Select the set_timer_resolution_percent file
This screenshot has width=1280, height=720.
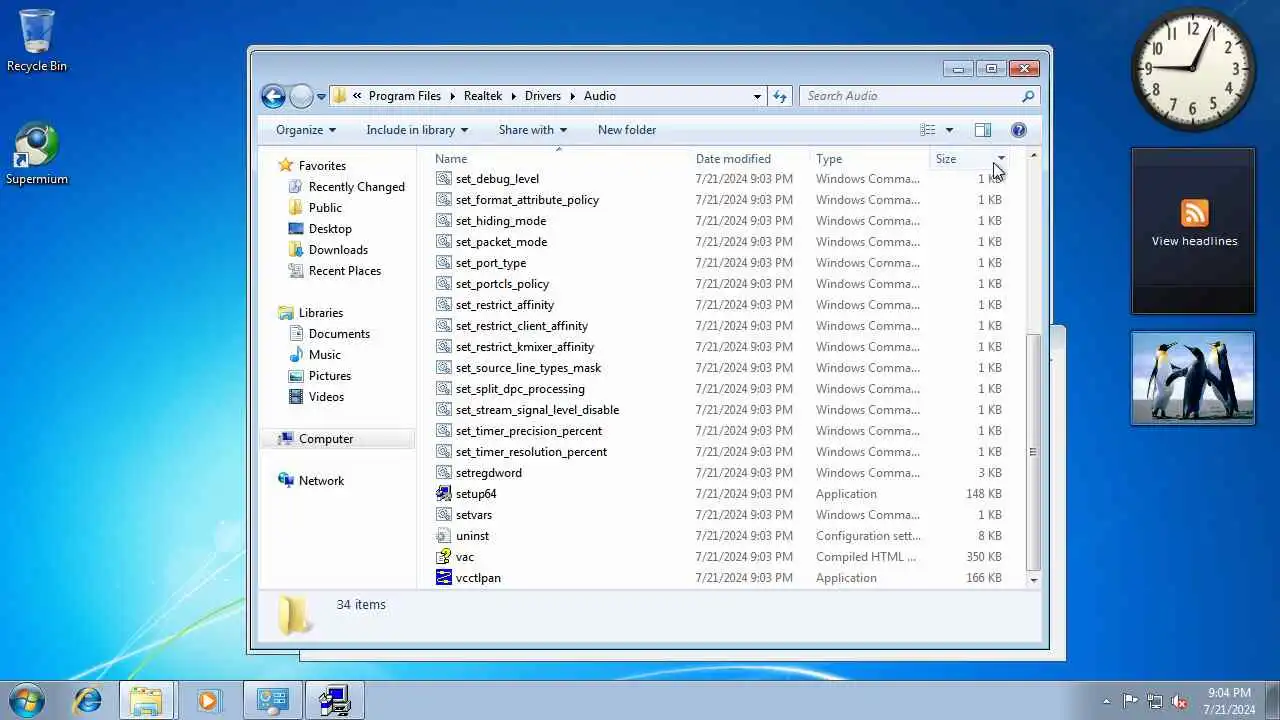(x=531, y=452)
